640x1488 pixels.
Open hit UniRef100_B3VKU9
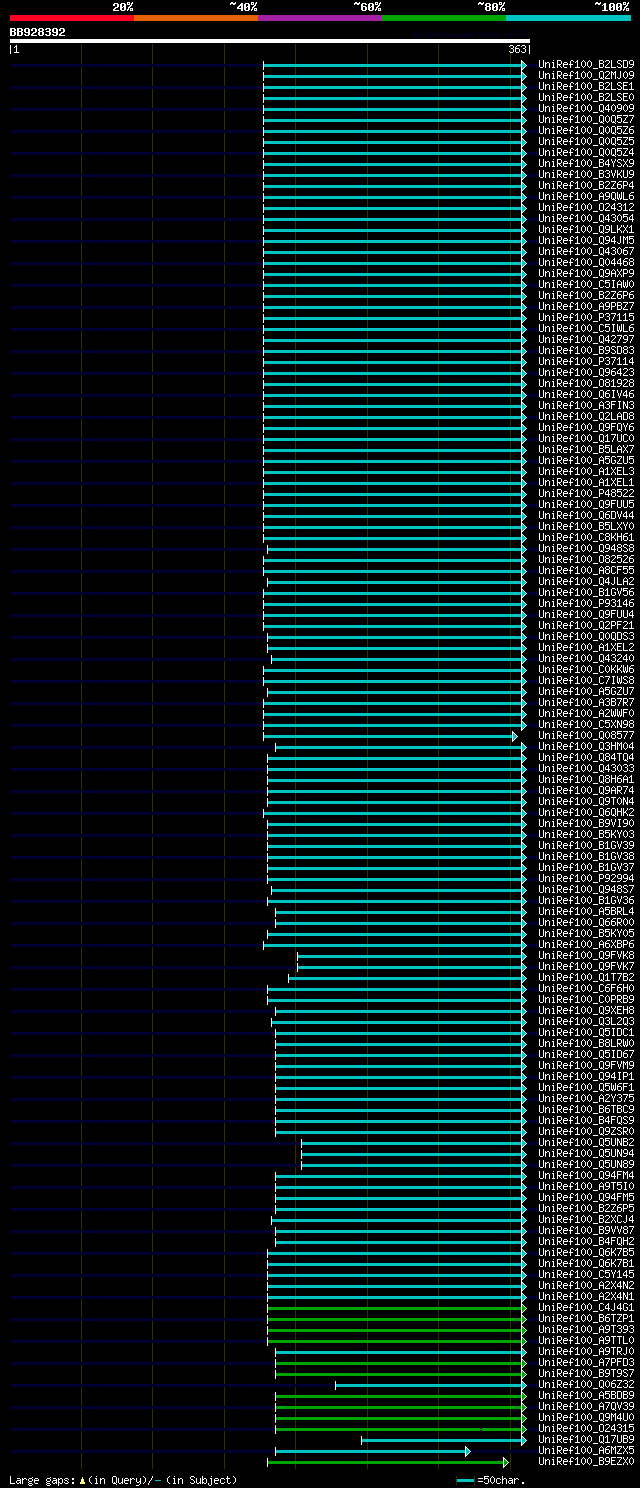click(x=586, y=174)
